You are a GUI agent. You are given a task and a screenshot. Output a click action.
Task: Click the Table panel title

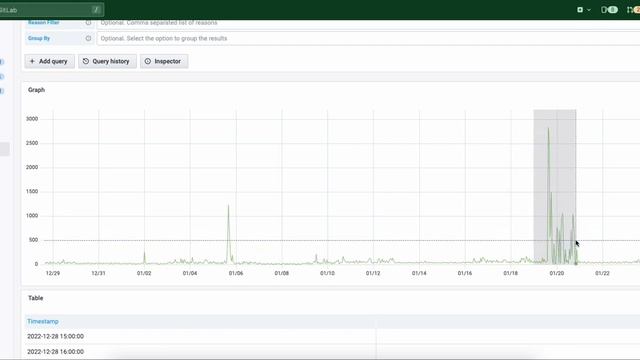[x=36, y=298]
